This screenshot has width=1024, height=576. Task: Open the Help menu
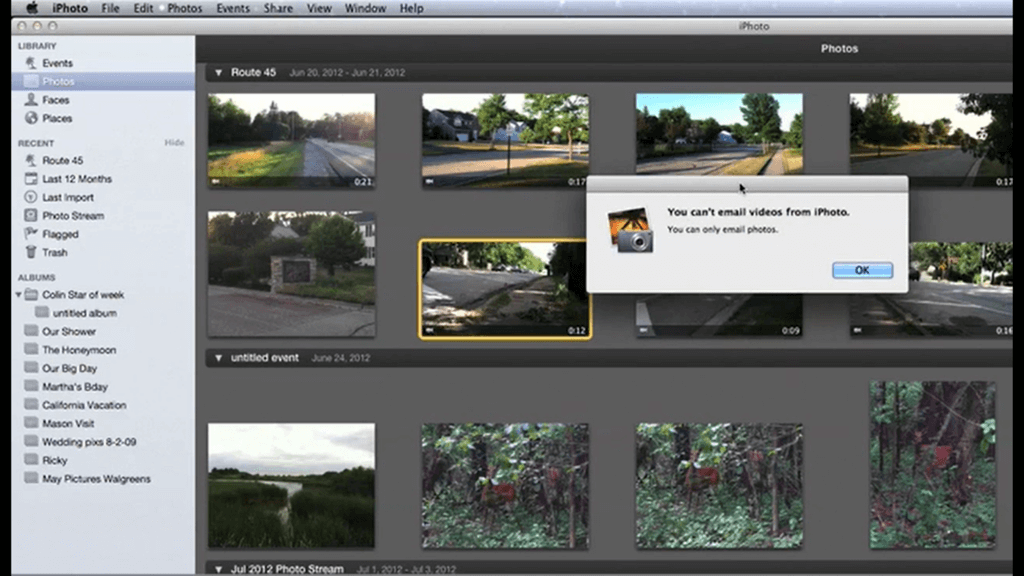pos(411,8)
